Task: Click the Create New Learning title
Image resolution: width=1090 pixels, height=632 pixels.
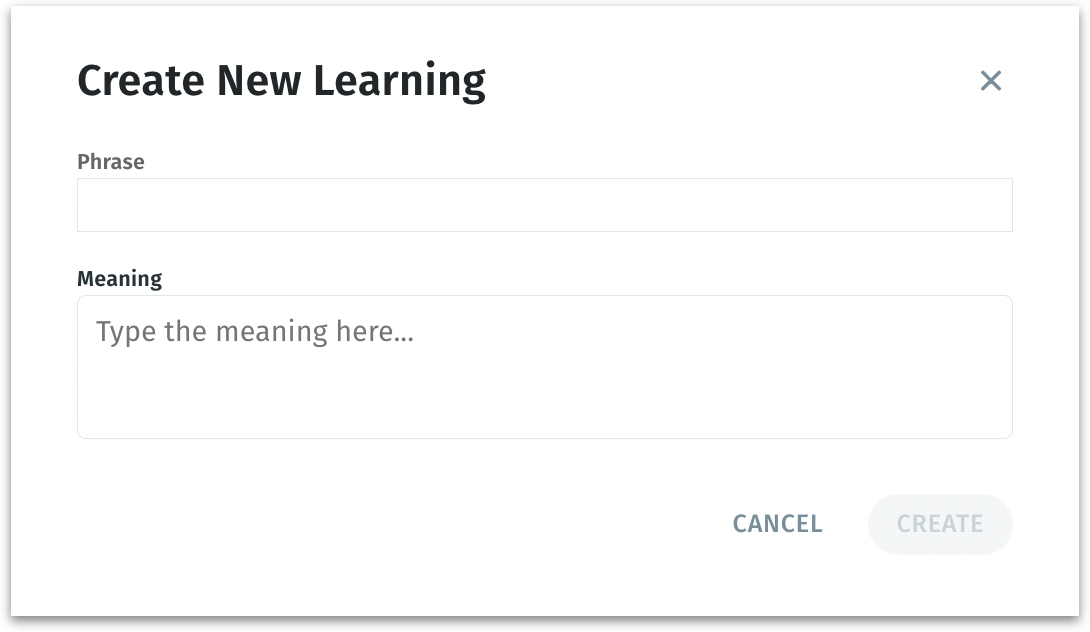Action: tap(281, 81)
